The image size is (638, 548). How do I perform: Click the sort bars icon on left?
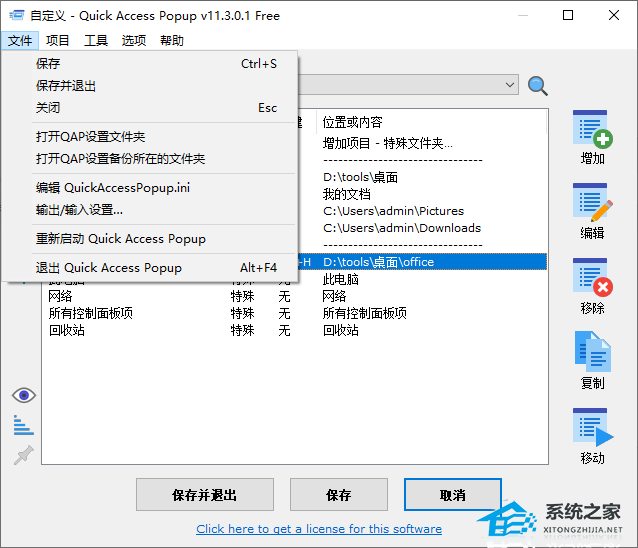coord(23,425)
